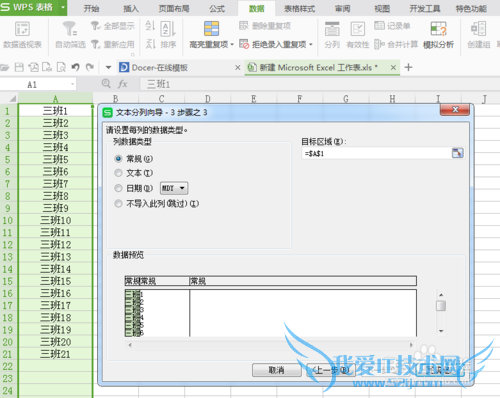This screenshot has height=398, width=500.
Task: Open the MDY date format dropdown
Action: [174, 188]
